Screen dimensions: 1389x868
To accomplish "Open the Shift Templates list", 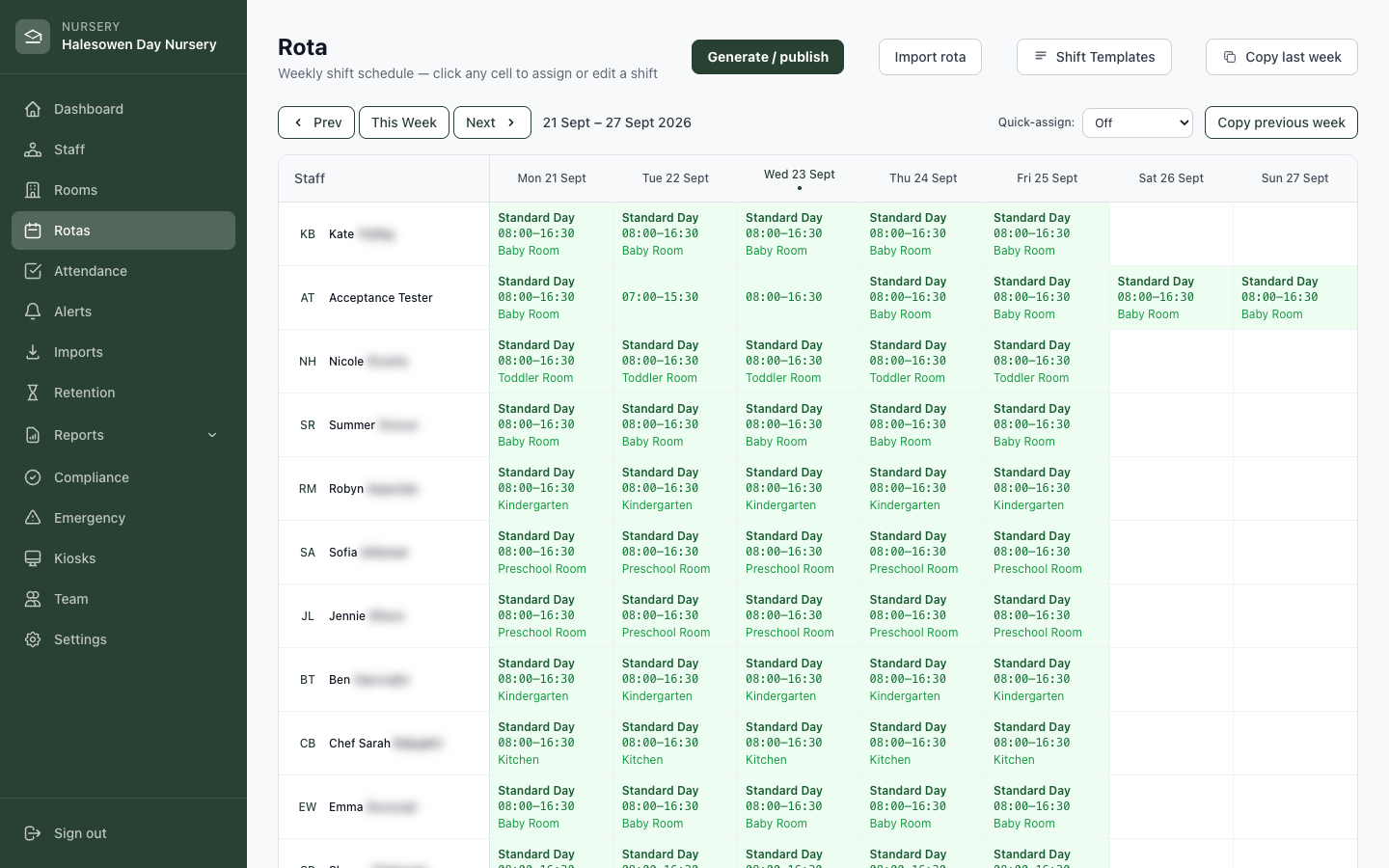I will [x=1094, y=57].
